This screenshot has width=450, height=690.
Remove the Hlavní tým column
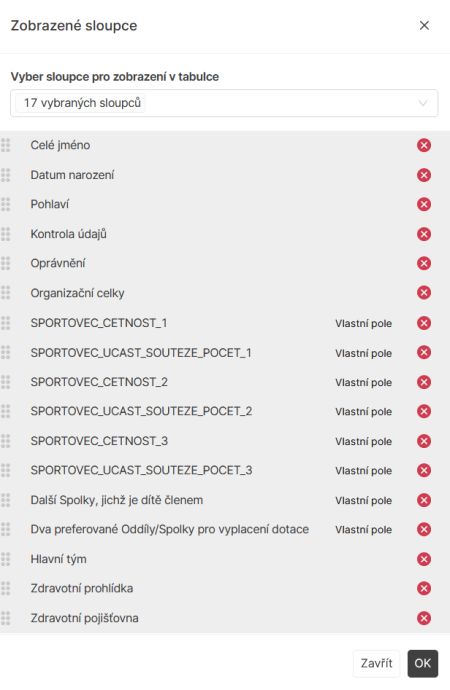click(x=424, y=559)
